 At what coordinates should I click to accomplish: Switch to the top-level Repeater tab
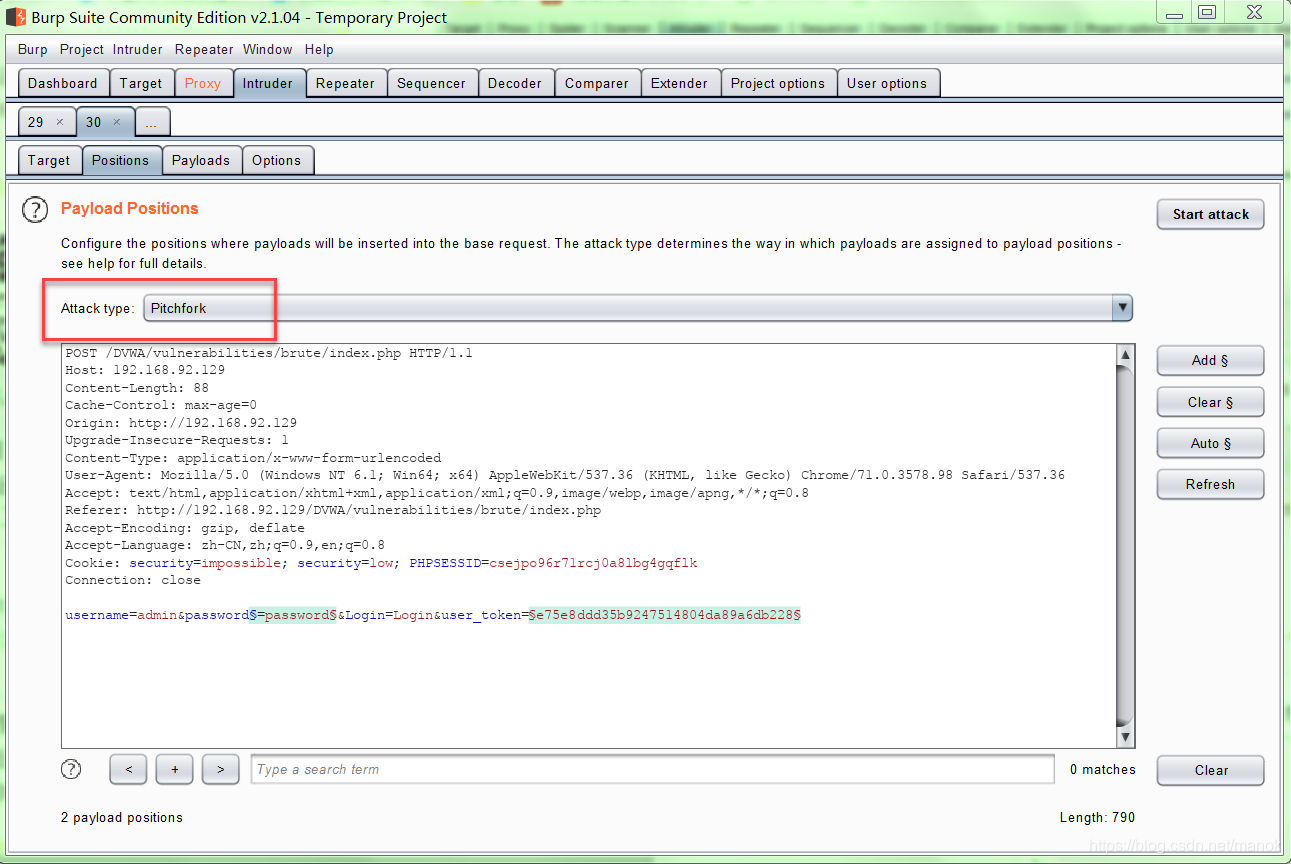[345, 83]
